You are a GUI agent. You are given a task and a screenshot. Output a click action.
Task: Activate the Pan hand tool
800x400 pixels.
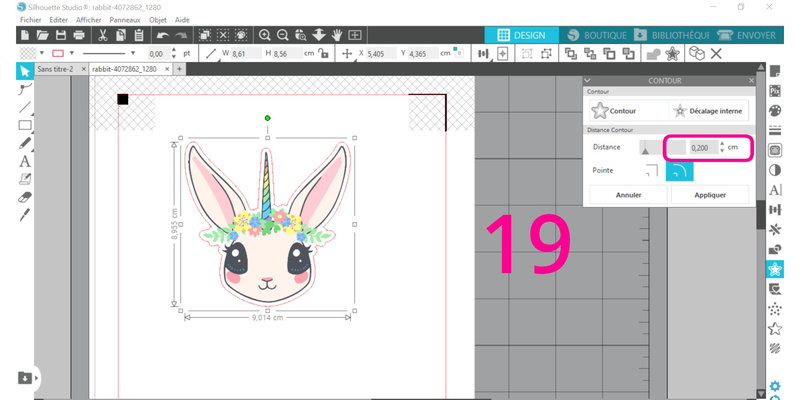click(x=337, y=35)
